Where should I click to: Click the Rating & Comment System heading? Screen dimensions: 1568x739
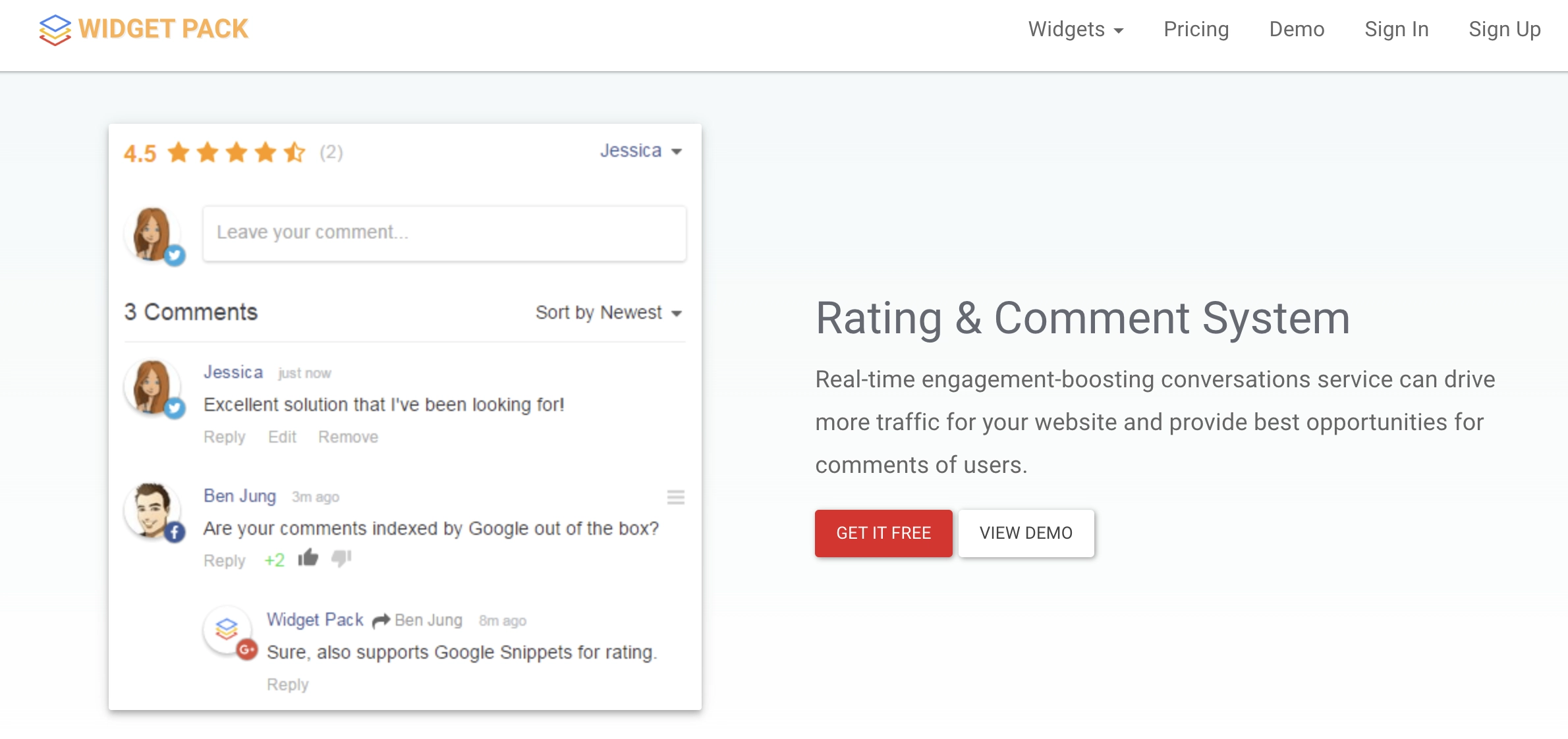[x=1082, y=318]
